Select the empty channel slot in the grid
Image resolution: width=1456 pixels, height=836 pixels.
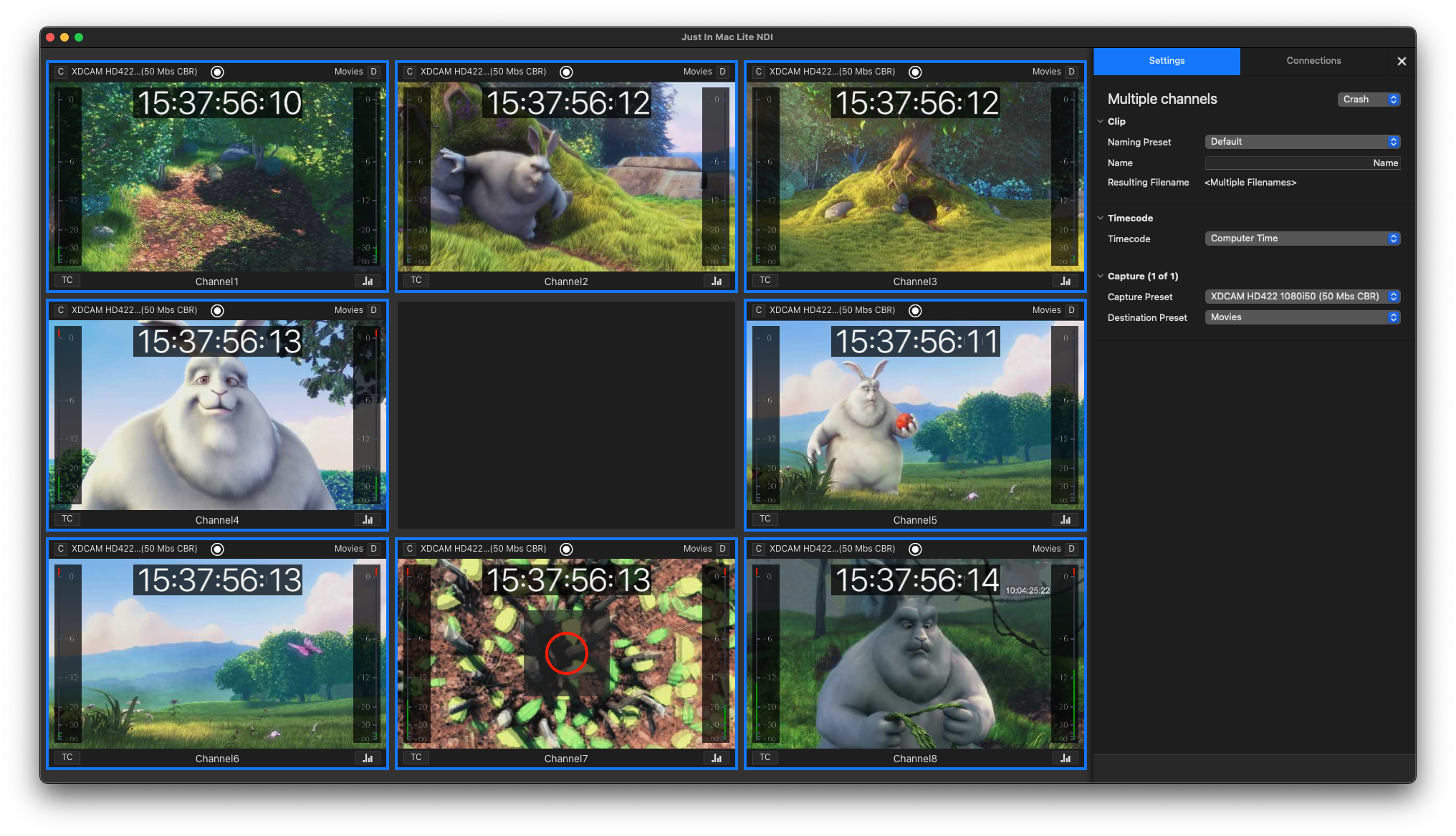pos(566,415)
